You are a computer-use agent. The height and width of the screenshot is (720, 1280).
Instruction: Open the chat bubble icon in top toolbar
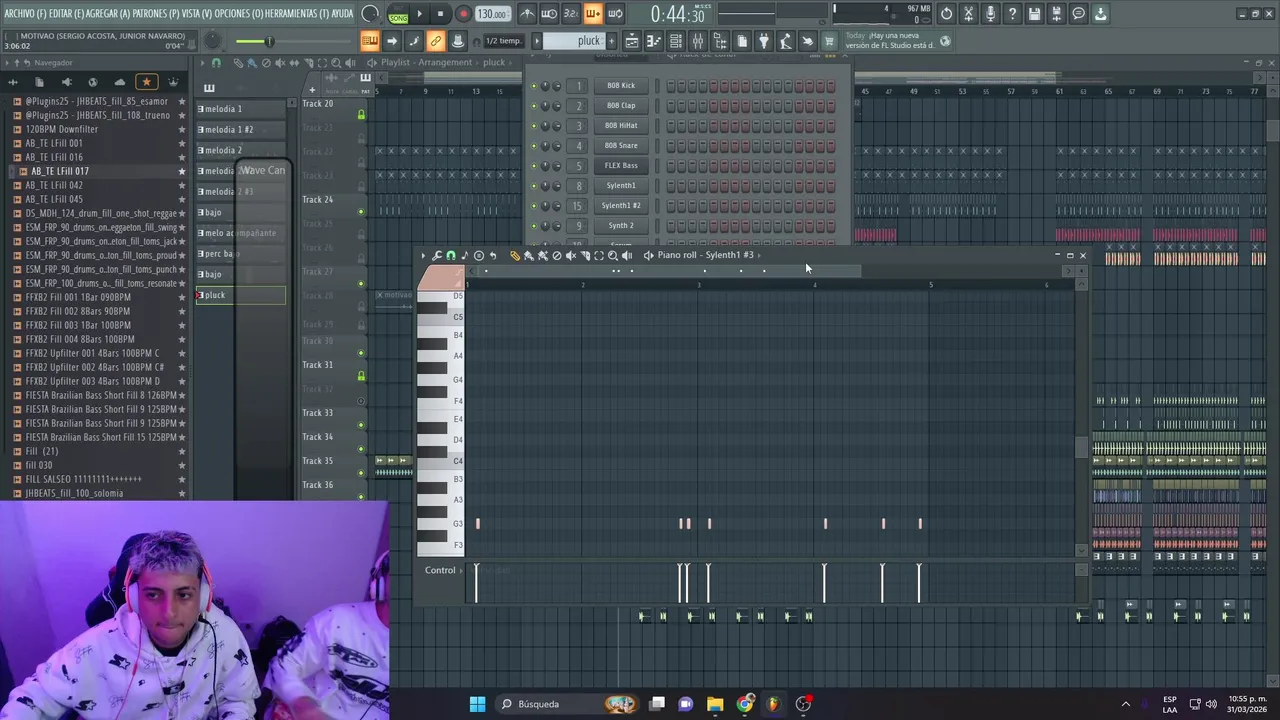click(1078, 14)
